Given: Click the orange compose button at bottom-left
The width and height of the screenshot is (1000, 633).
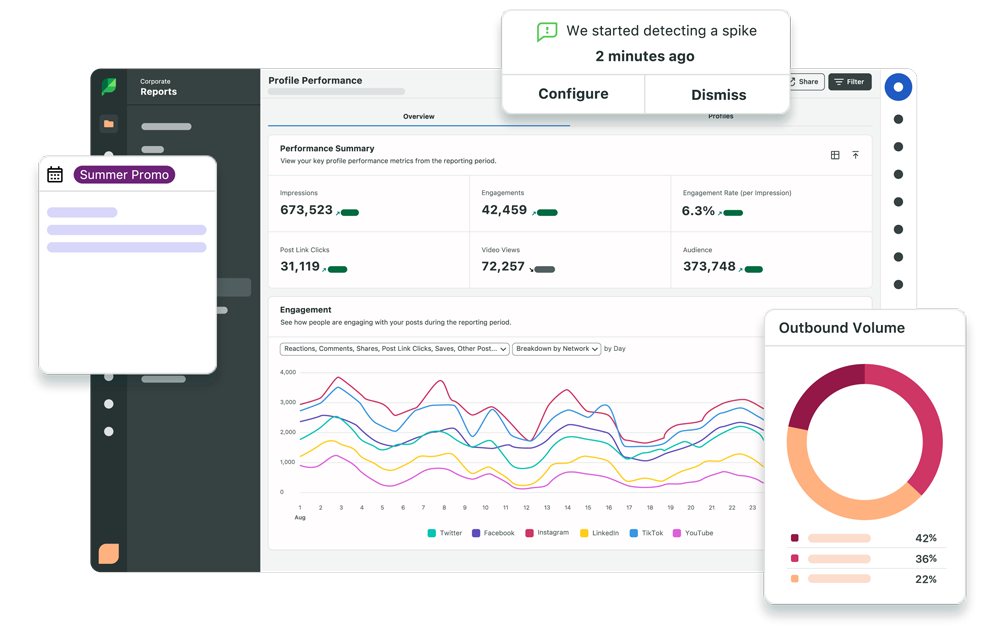Looking at the screenshot, I should pos(109,553).
